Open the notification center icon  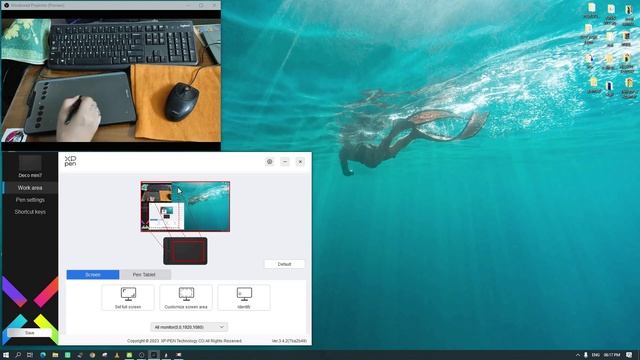tap(629, 355)
